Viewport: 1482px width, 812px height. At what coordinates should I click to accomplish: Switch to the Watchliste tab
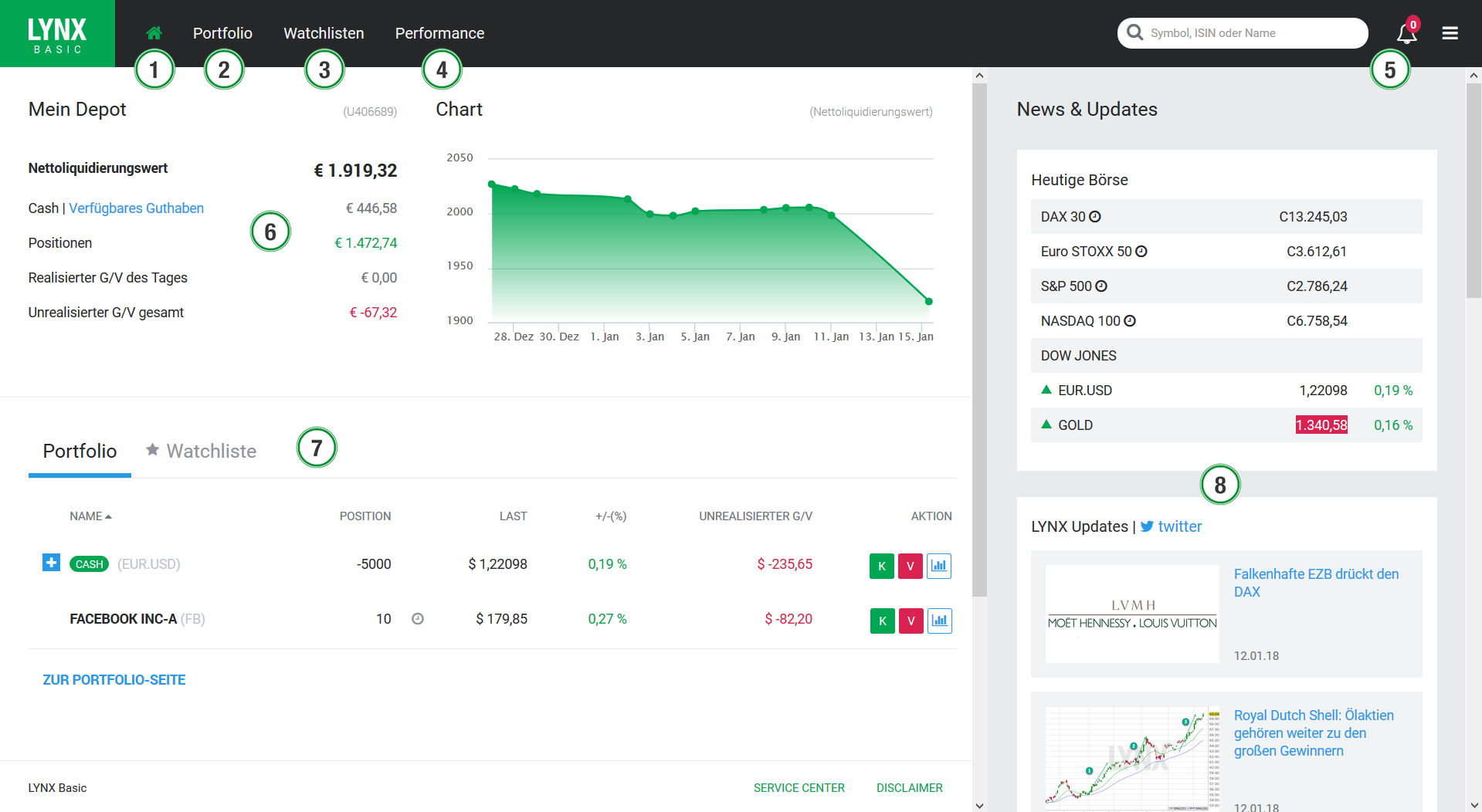[202, 451]
